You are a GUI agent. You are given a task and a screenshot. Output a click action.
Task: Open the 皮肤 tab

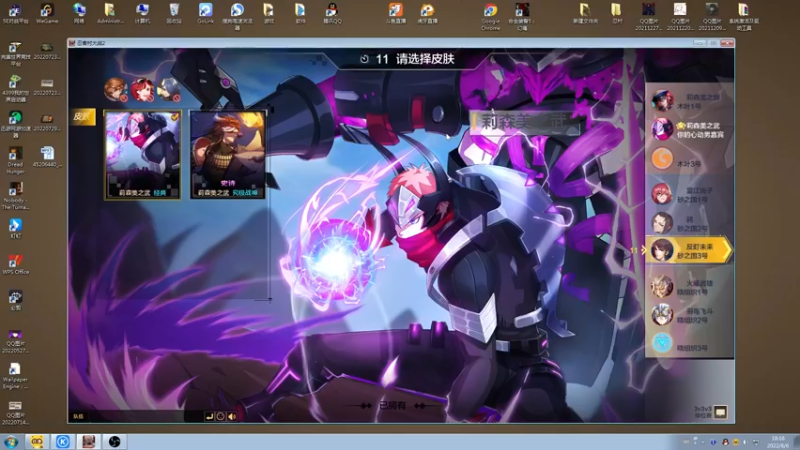(x=82, y=117)
